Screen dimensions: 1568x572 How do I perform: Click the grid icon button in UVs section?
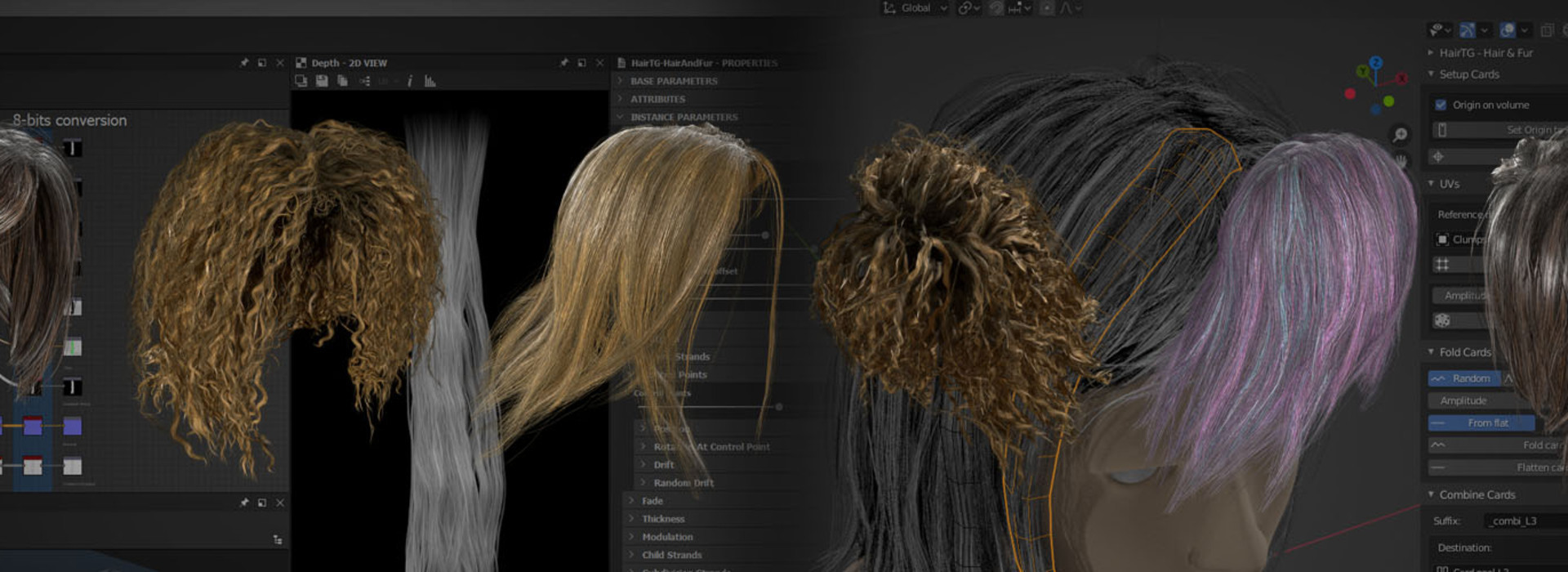(1442, 264)
